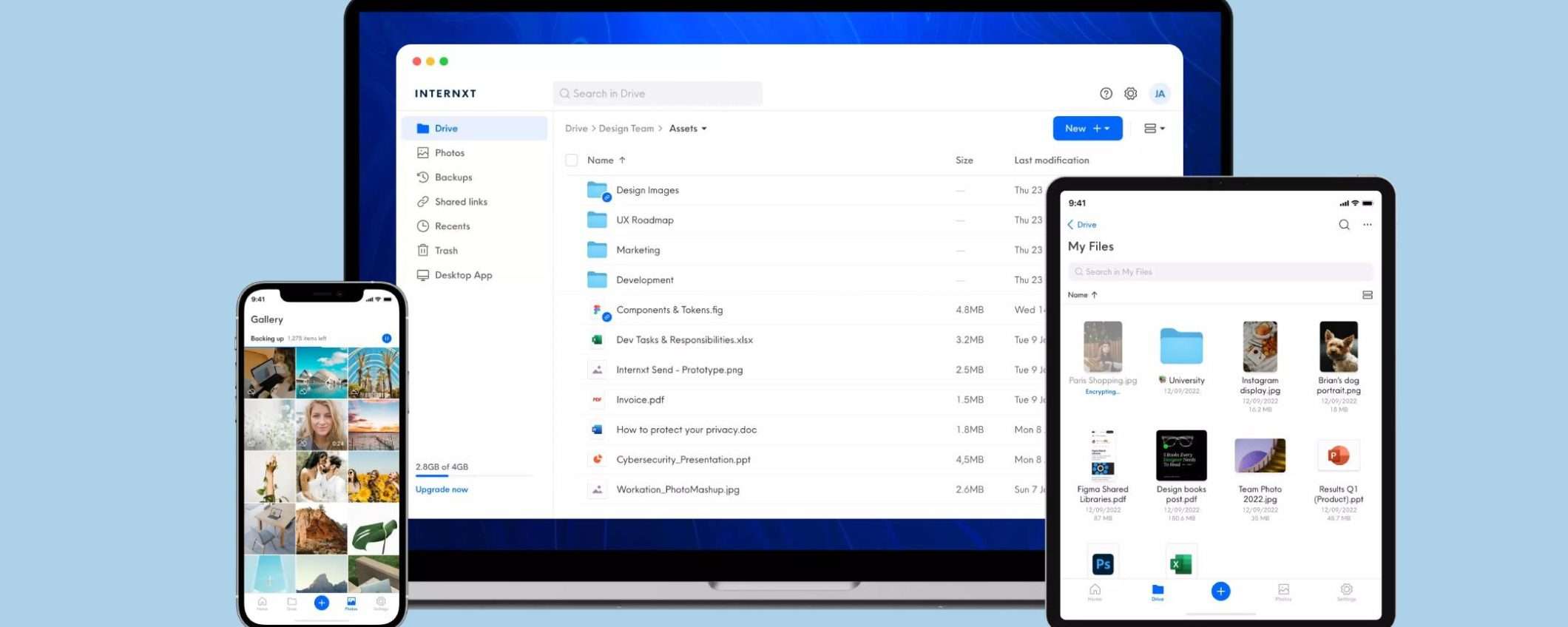Open the green leaf photo in the phone gallery
This screenshot has width=1568, height=627.
pyautogui.click(x=374, y=529)
